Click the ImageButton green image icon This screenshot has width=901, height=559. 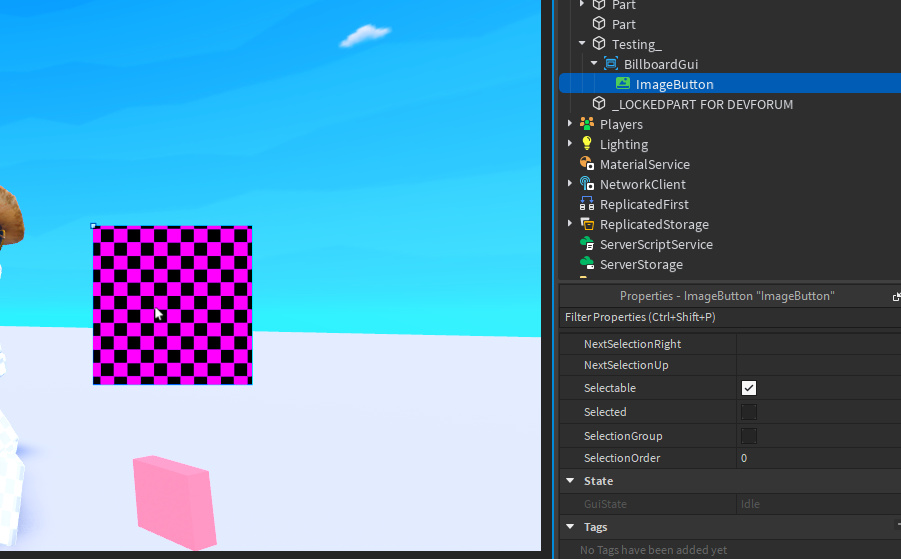tap(623, 83)
